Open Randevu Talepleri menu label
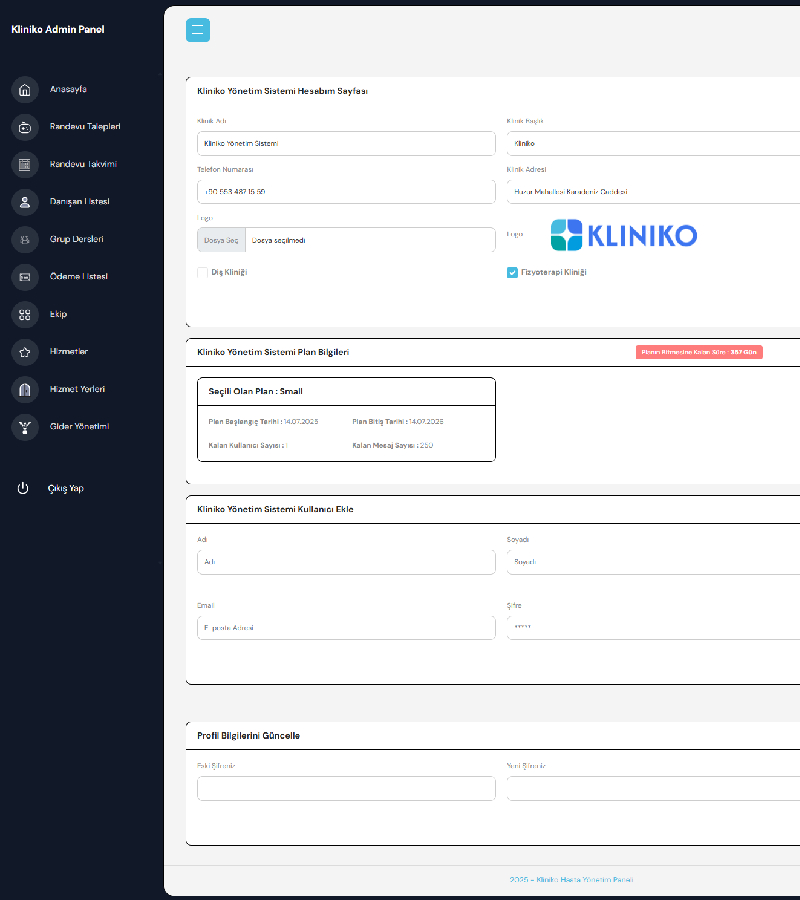Screen dimensions: 800x900 pos(85,127)
